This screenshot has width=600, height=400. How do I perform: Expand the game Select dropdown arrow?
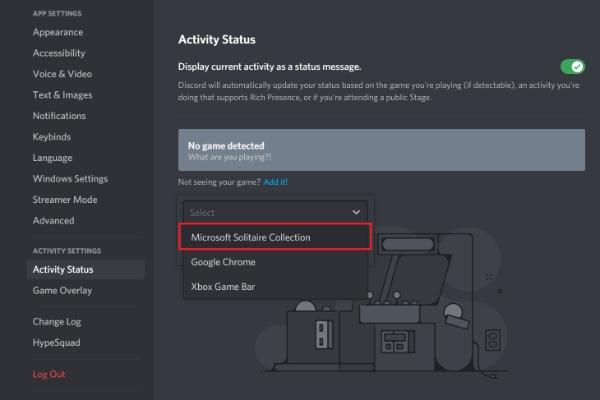tap(356, 212)
